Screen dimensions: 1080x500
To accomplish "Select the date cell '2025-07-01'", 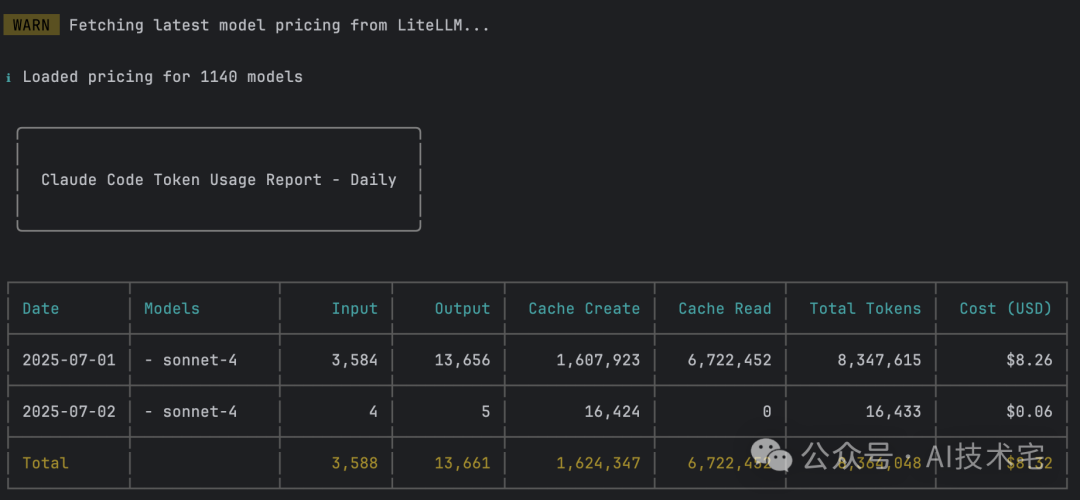I will pyautogui.click(x=69, y=360).
